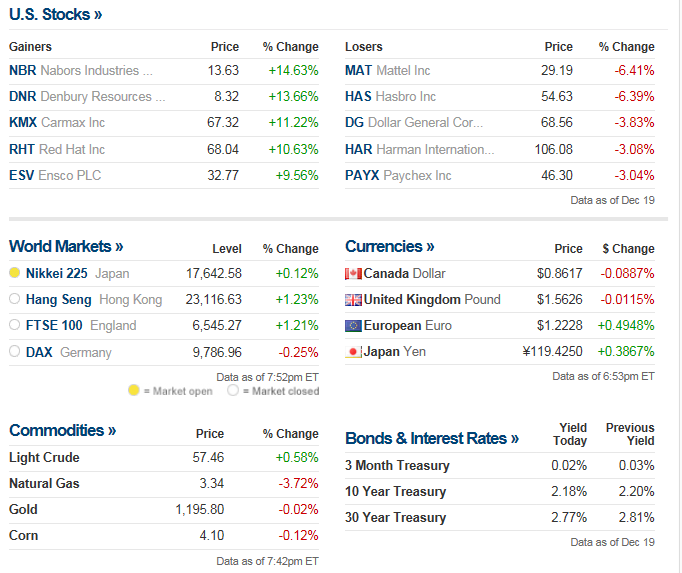Click the Hang Seng market closed indicator
This screenshot has height=573, width=682.
14,299
